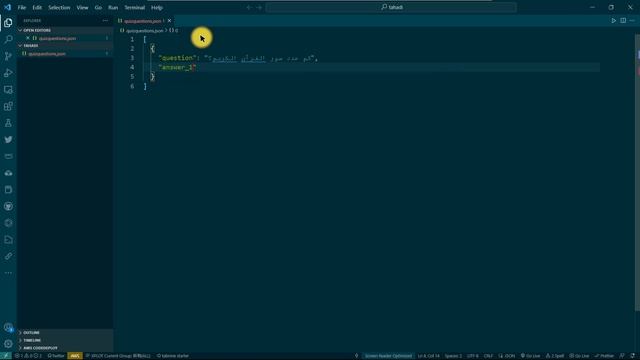
Task: Open the Terminal menu
Action: click(x=135, y=7)
